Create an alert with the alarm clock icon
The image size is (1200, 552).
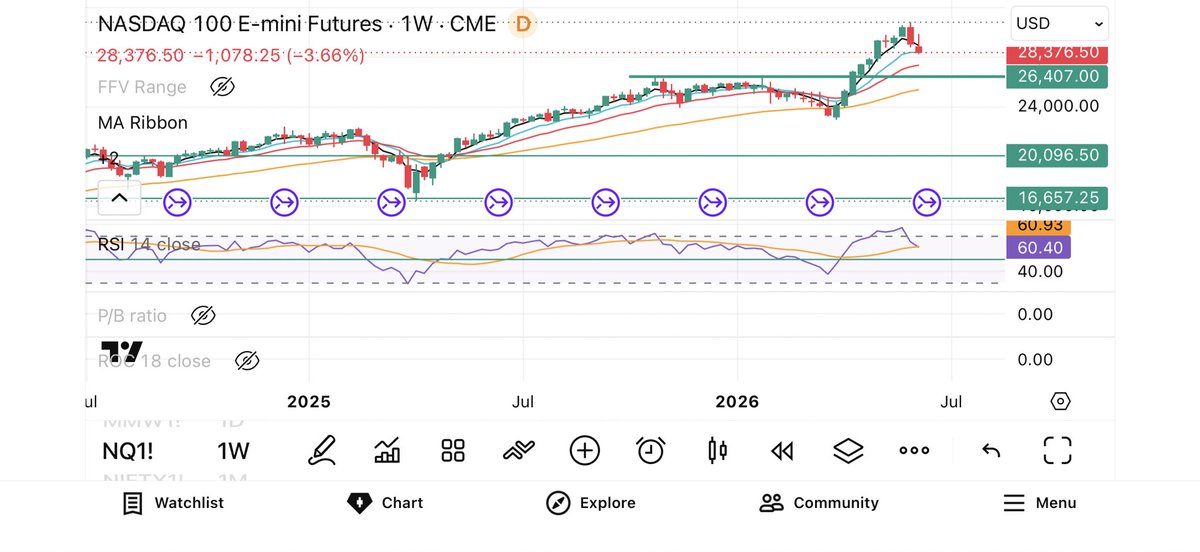651,450
